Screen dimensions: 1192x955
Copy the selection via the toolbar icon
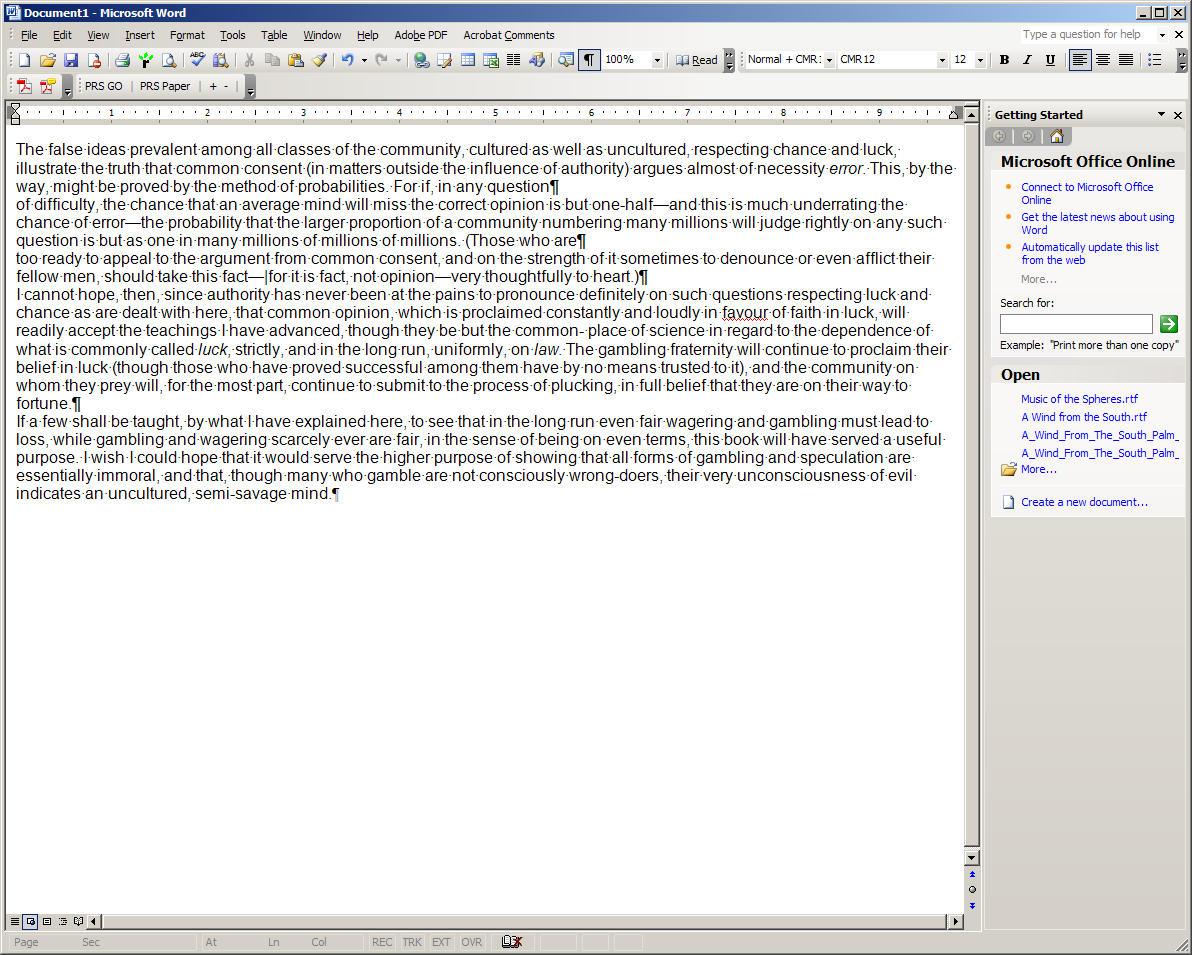[272, 60]
